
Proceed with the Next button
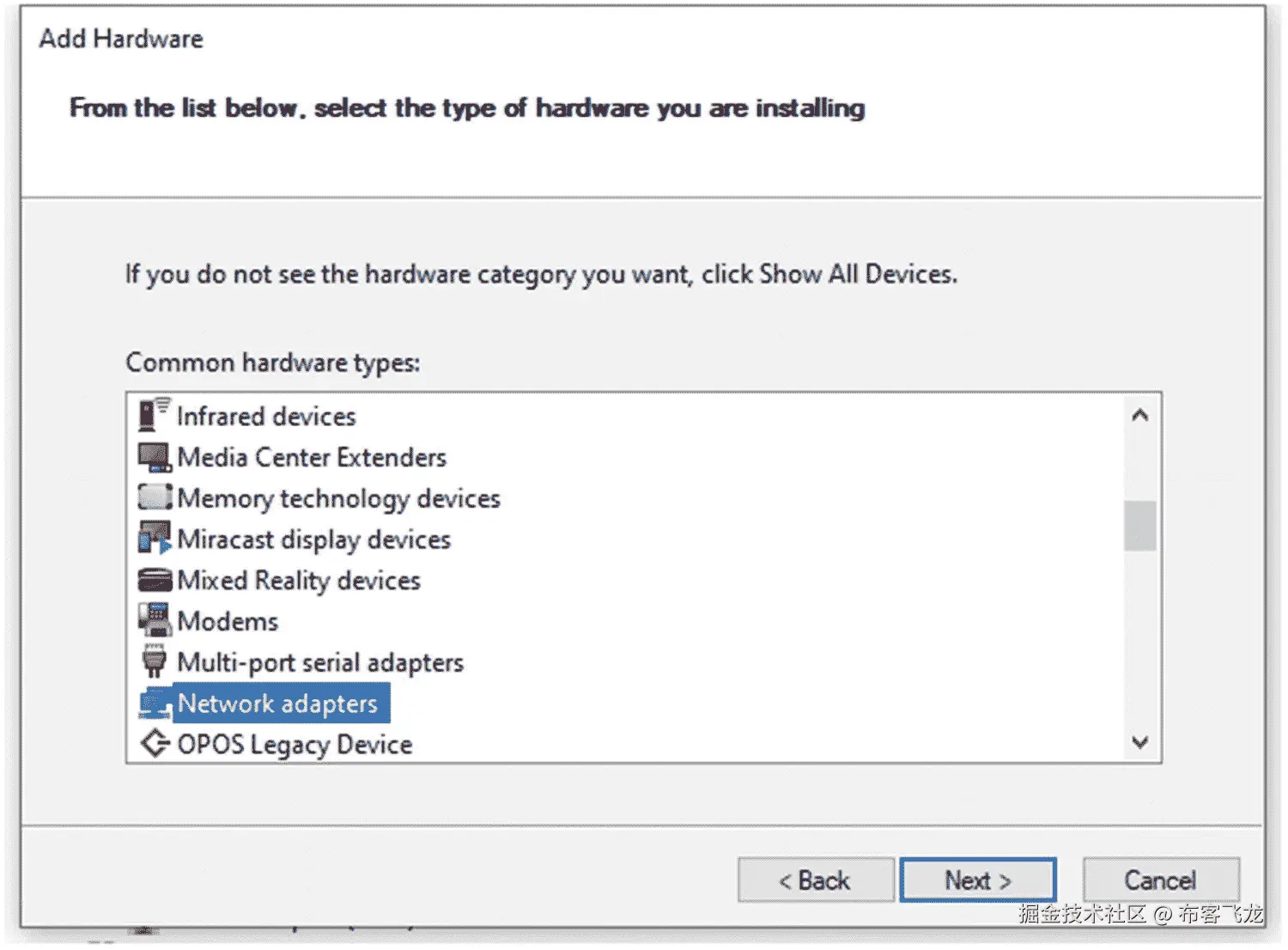coord(978,880)
